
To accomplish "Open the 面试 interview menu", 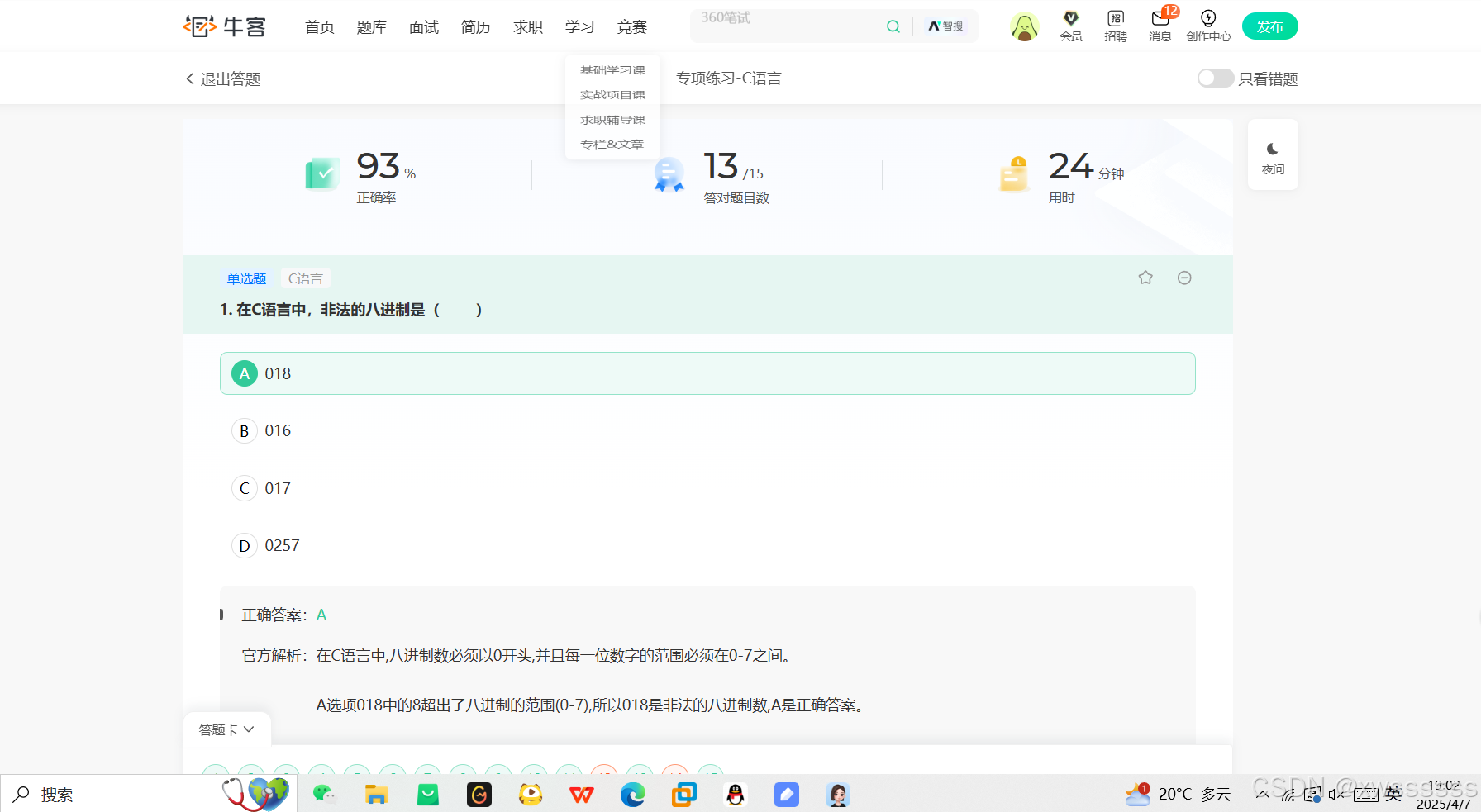I will [424, 27].
